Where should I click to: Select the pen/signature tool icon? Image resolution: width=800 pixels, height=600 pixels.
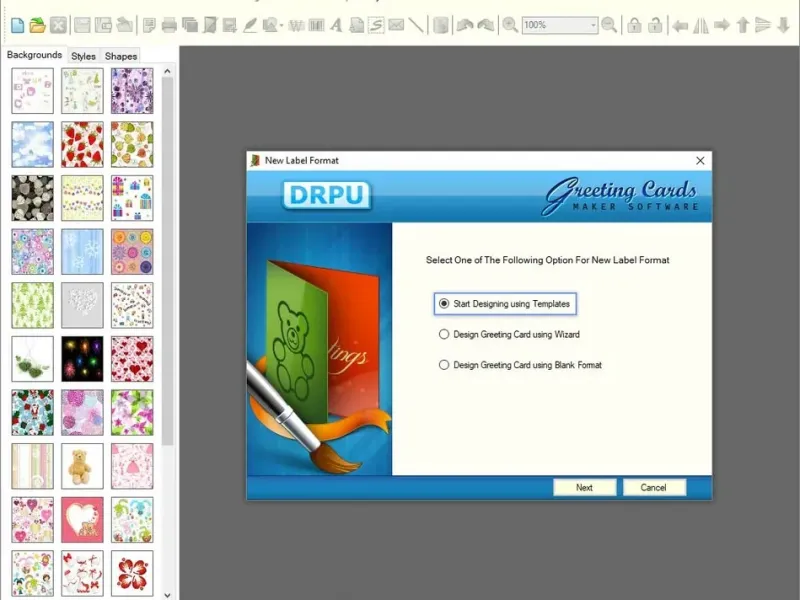pos(250,24)
